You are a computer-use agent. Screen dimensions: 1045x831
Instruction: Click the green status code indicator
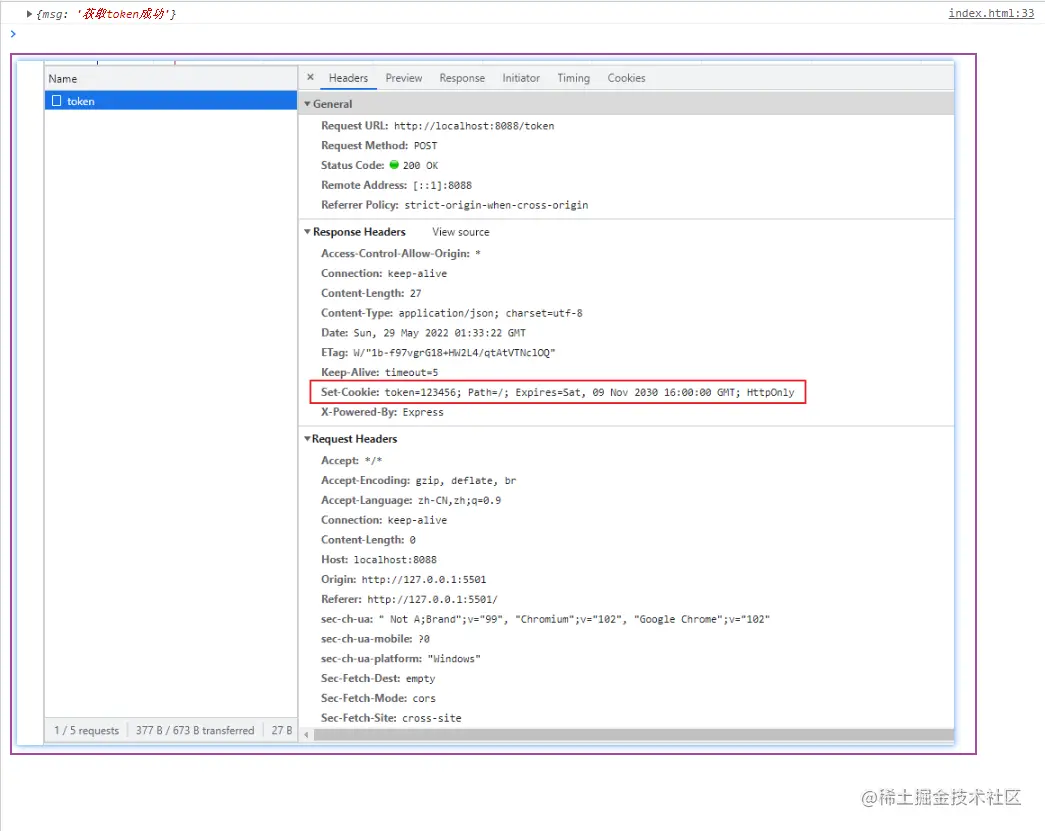pyautogui.click(x=394, y=165)
